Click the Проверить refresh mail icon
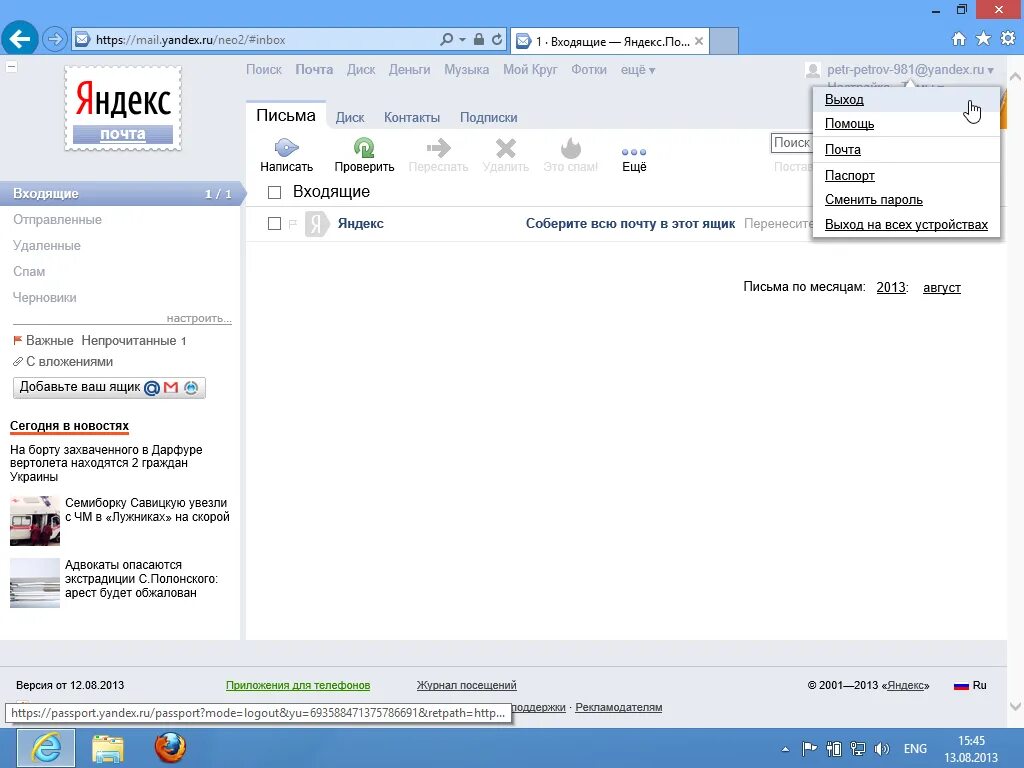The width and height of the screenshot is (1024, 768). [x=364, y=148]
